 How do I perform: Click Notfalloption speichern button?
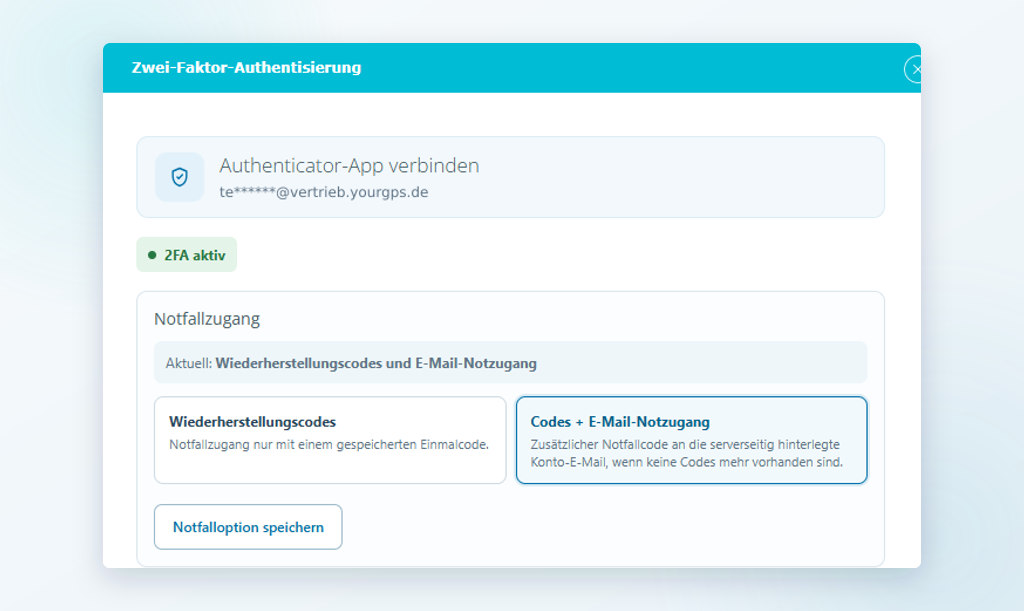coord(248,527)
